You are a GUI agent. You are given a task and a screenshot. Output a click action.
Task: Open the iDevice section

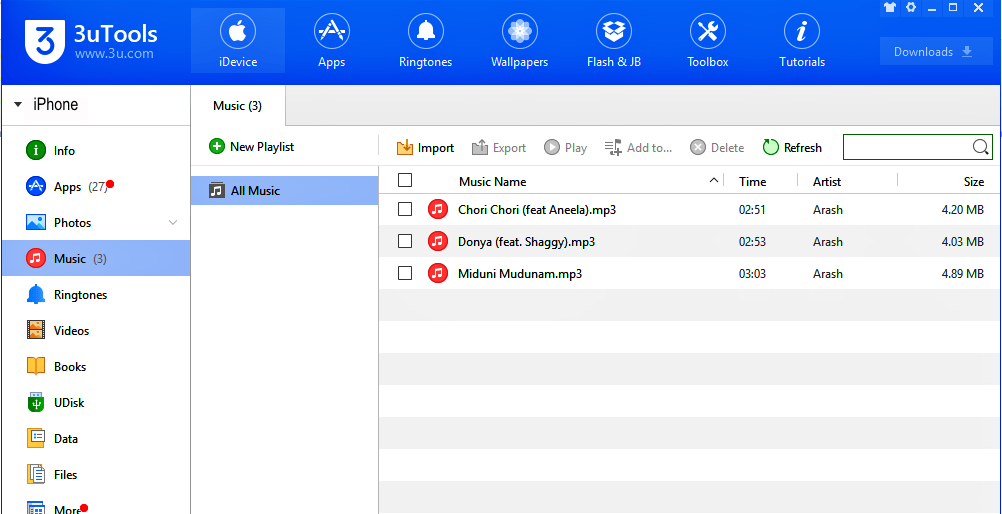pyautogui.click(x=238, y=40)
